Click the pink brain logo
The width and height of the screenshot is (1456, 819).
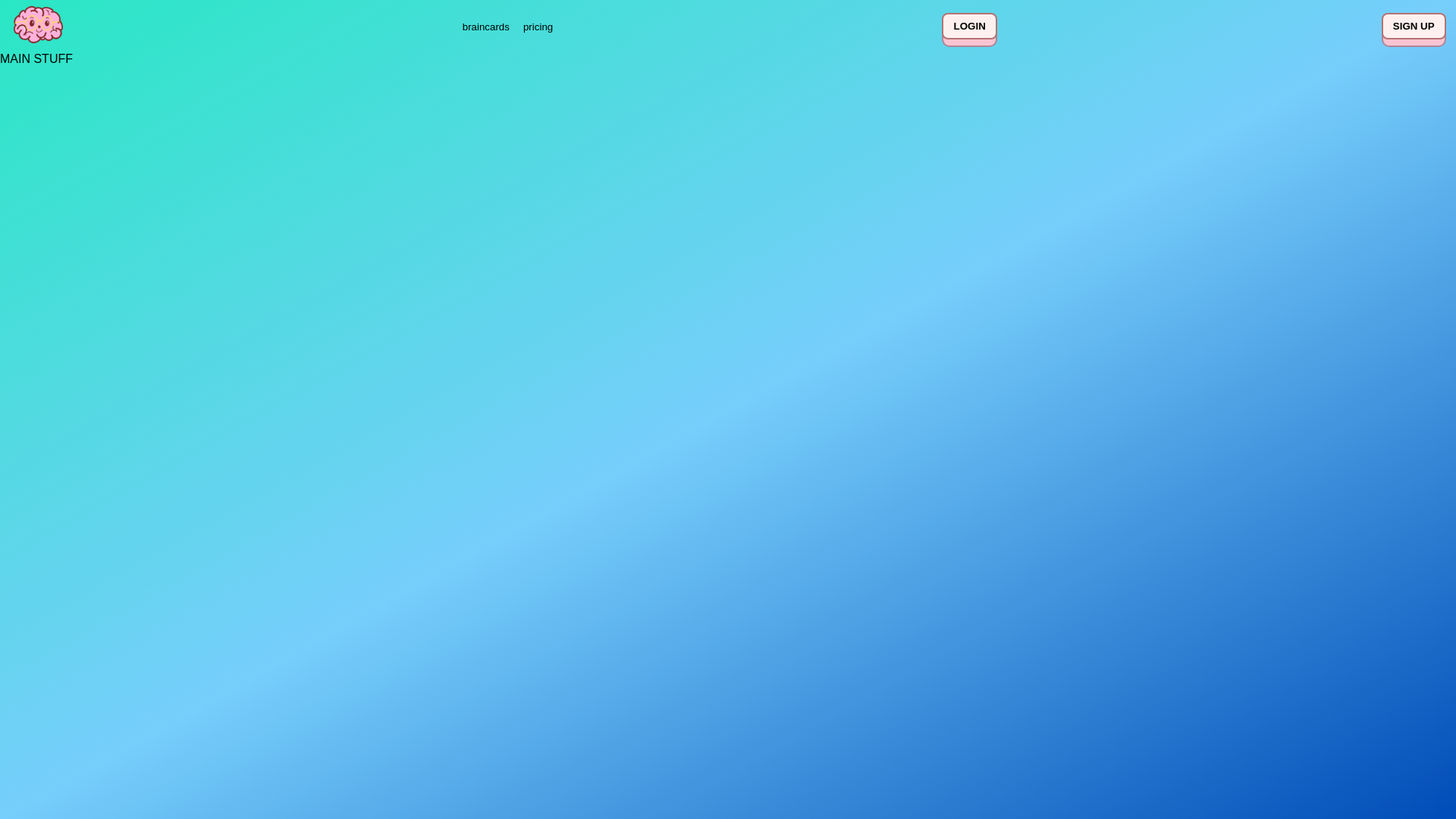pos(38,24)
